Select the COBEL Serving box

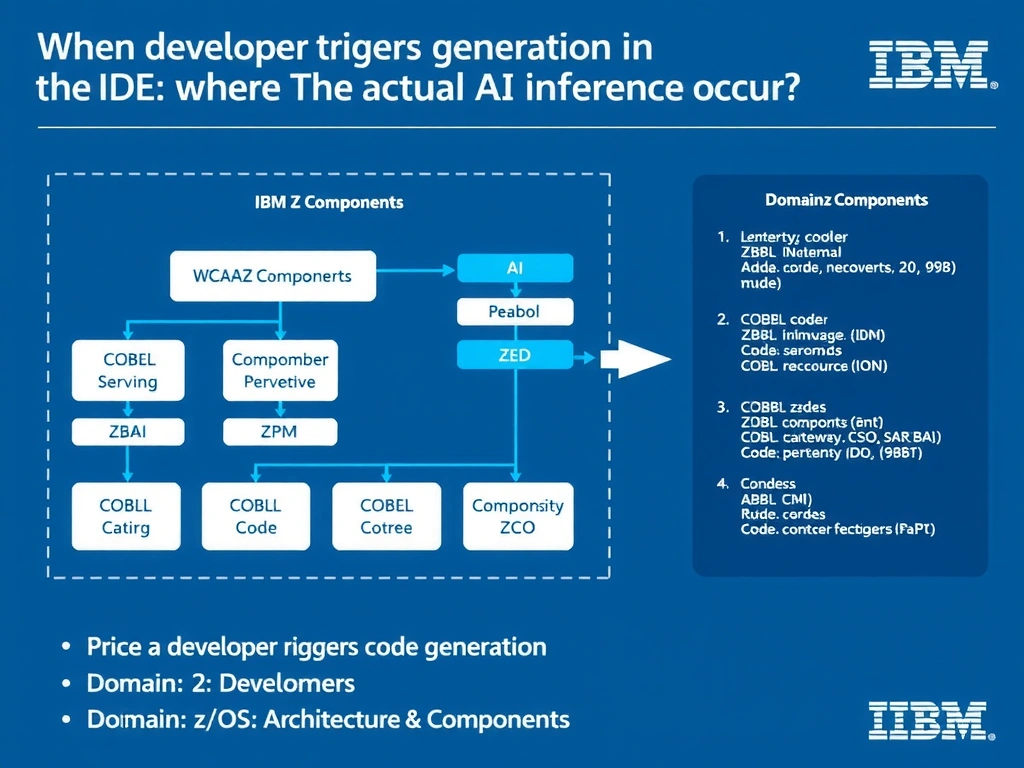point(128,370)
